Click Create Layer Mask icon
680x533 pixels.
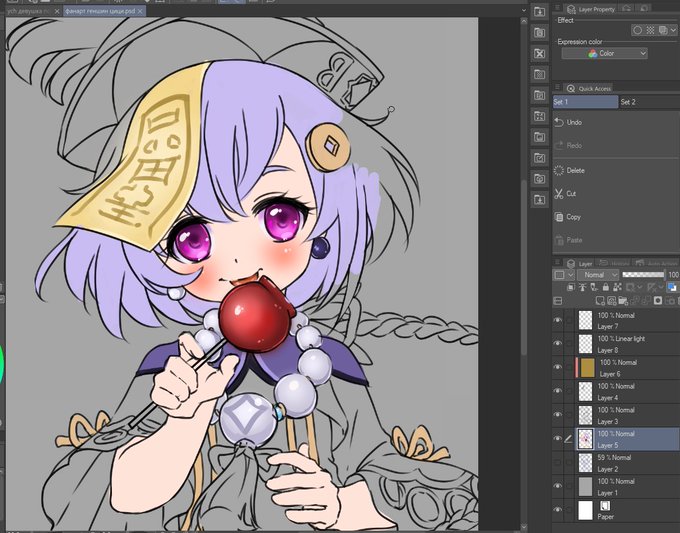click(x=658, y=301)
